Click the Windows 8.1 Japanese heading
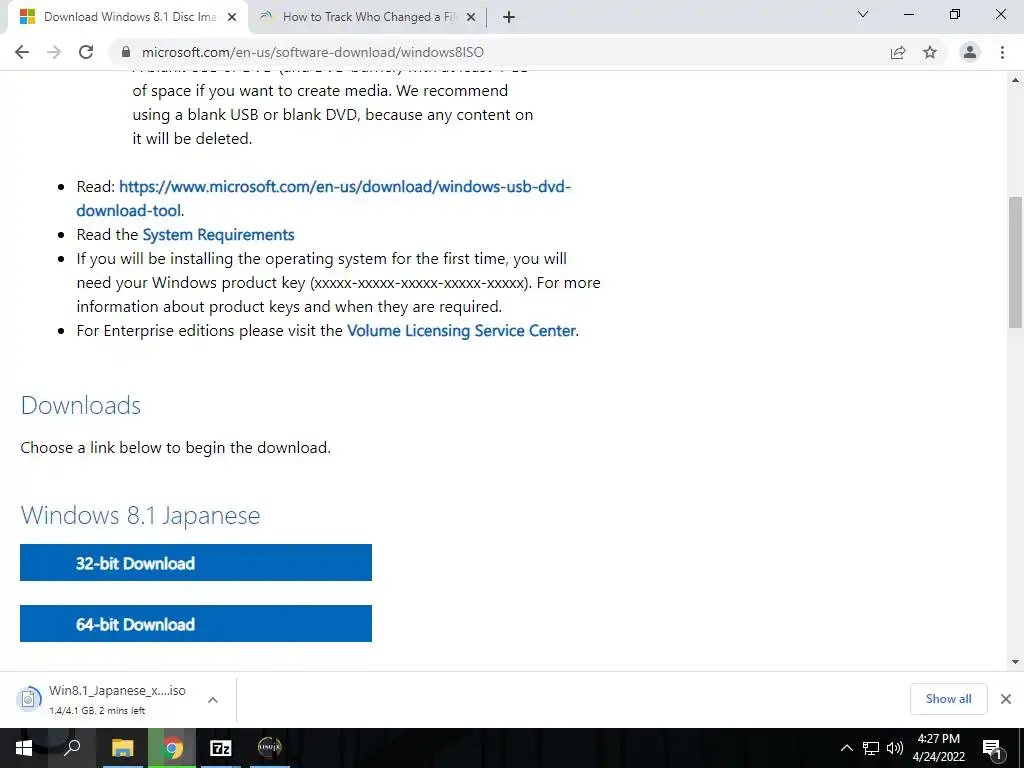The width and height of the screenshot is (1024, 768). click(140, 515)
